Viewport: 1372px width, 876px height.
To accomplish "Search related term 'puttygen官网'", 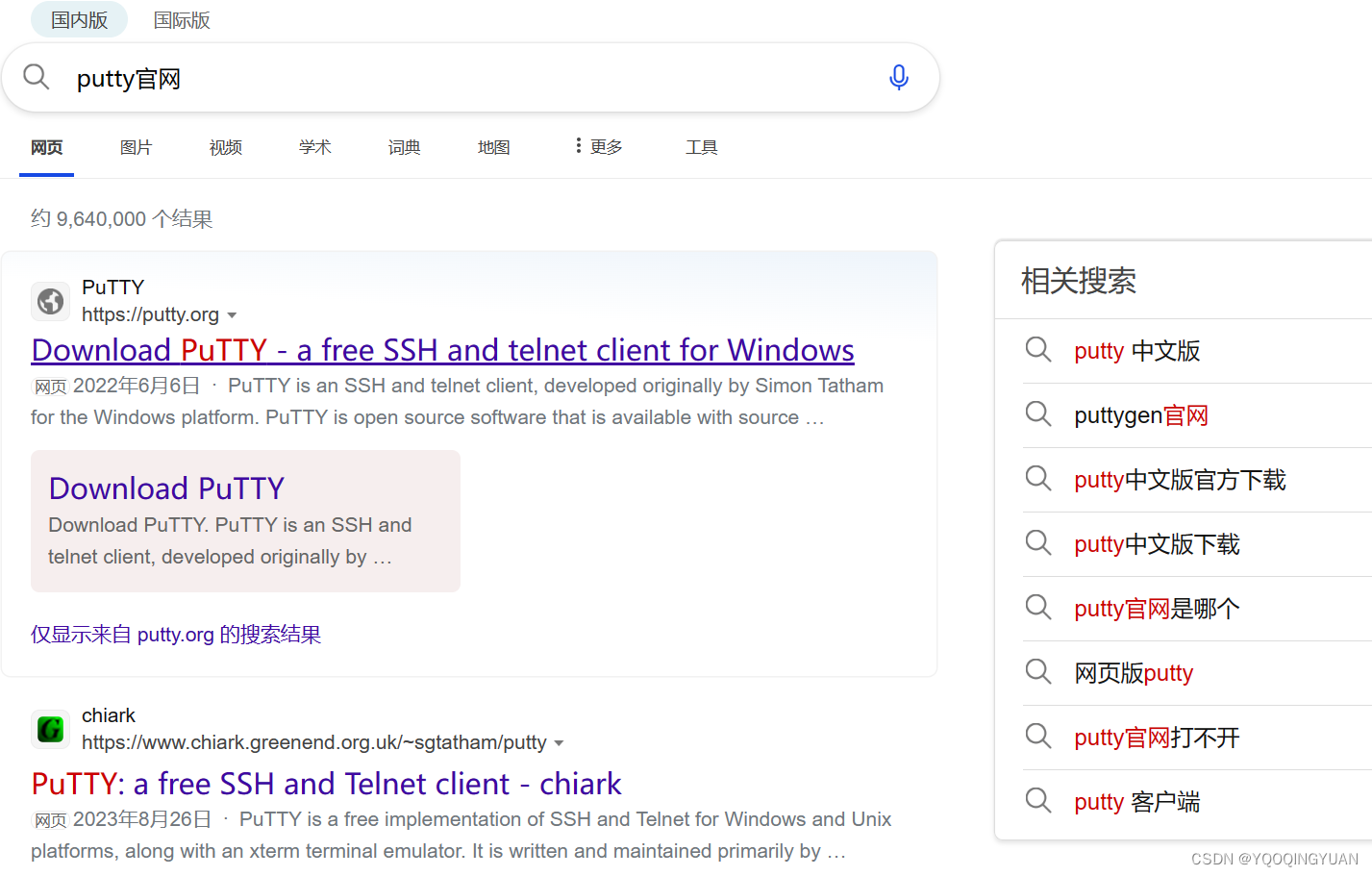I will coord(1141,415).
